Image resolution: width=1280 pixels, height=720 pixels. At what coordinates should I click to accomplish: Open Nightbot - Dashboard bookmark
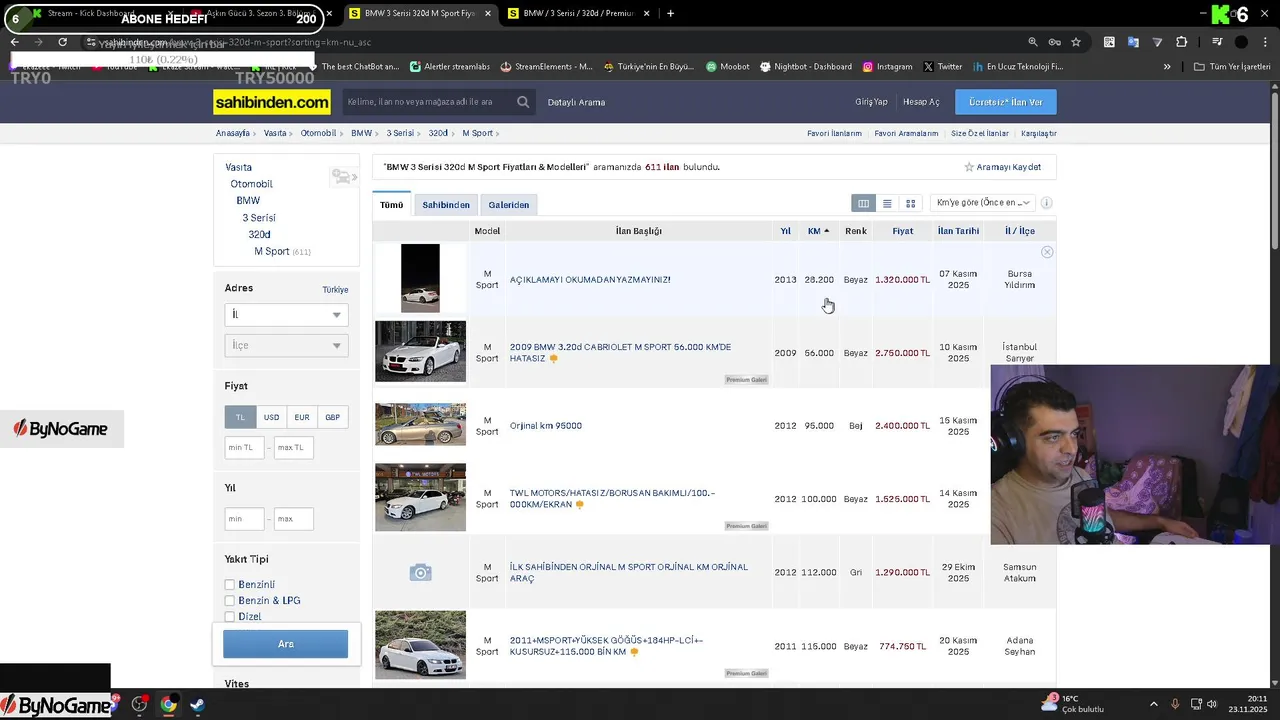tap(805, 67)
